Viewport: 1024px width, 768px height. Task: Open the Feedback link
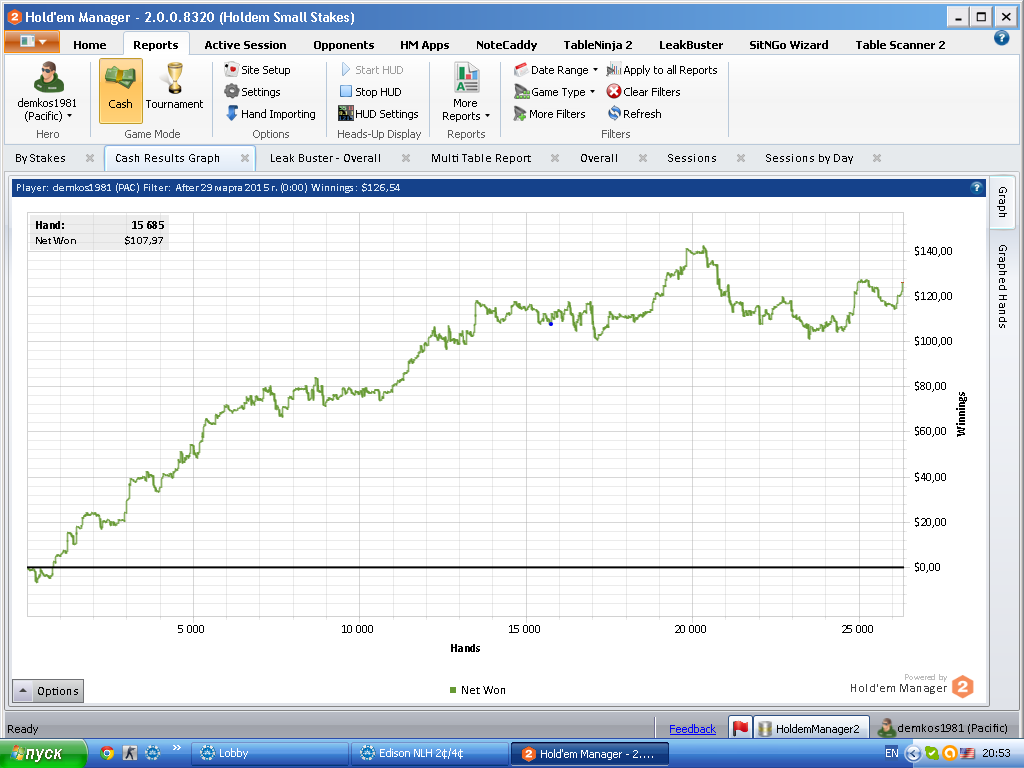692,729
